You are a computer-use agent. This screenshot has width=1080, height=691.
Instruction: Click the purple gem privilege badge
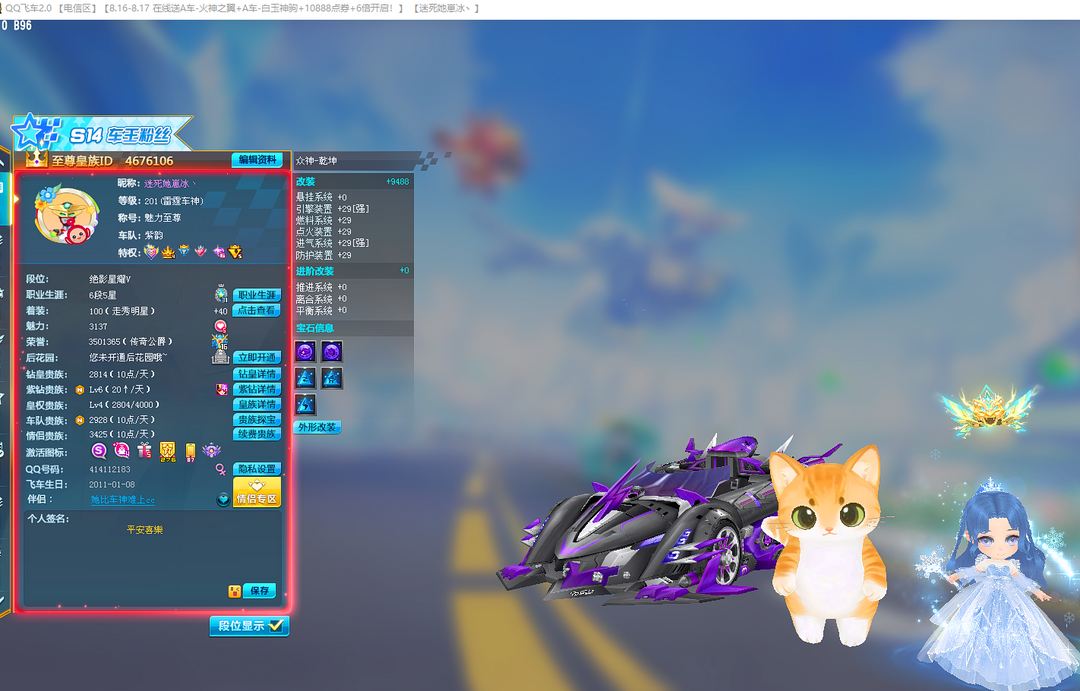tap(218, 252)
